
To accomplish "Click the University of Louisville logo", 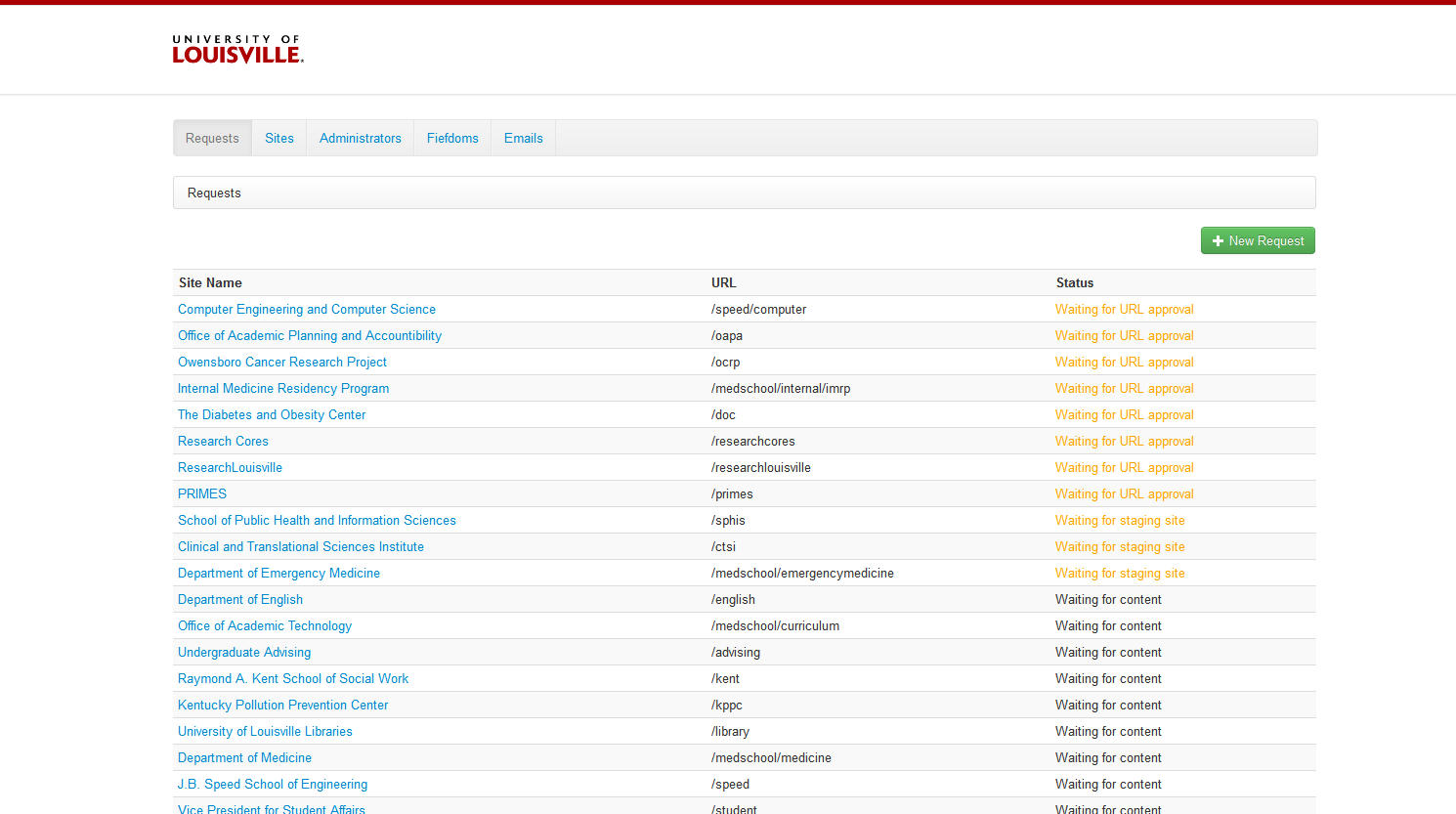I will 237,50.
